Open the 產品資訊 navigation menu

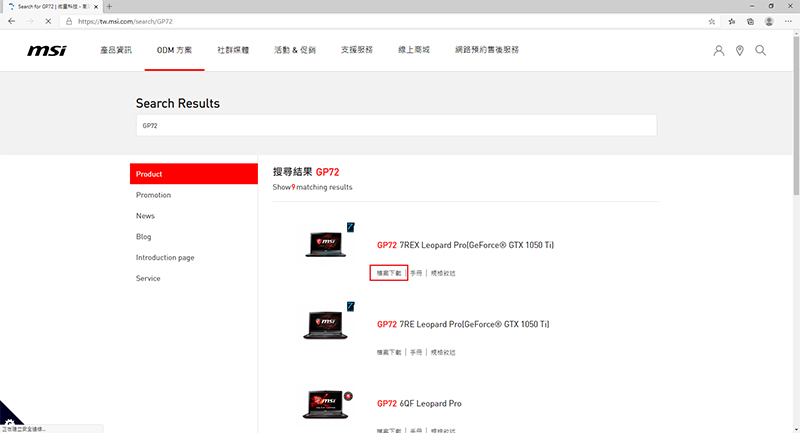coord(116,50)
